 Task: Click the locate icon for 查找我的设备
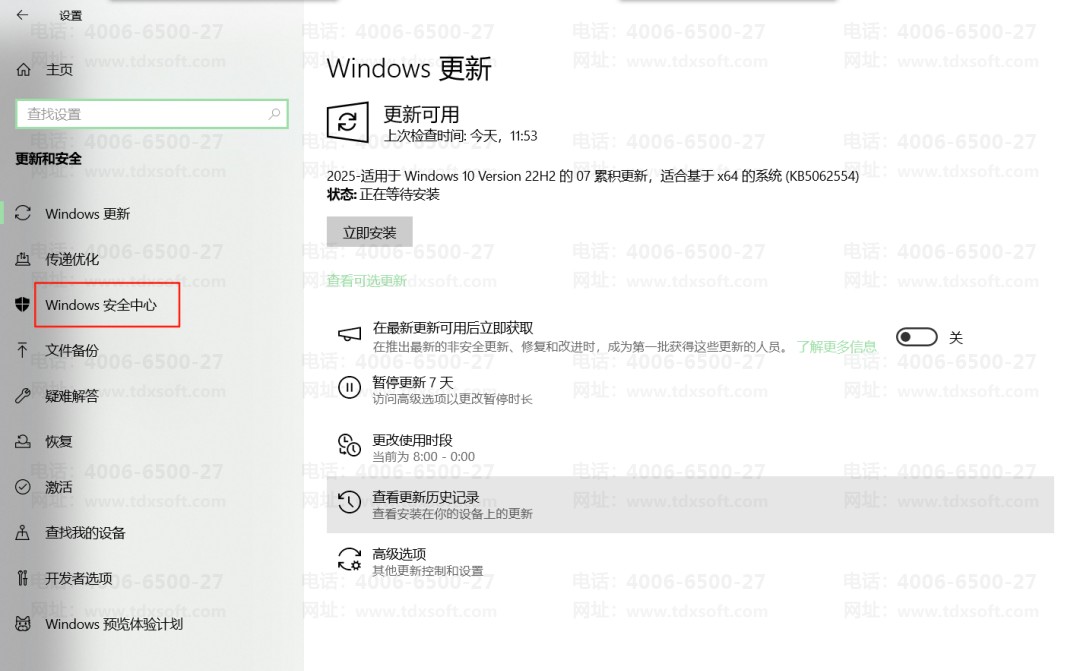[23, 532]
